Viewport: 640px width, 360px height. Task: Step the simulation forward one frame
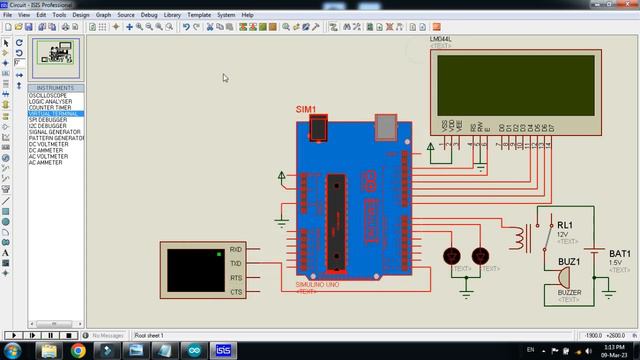click(32, 336)
